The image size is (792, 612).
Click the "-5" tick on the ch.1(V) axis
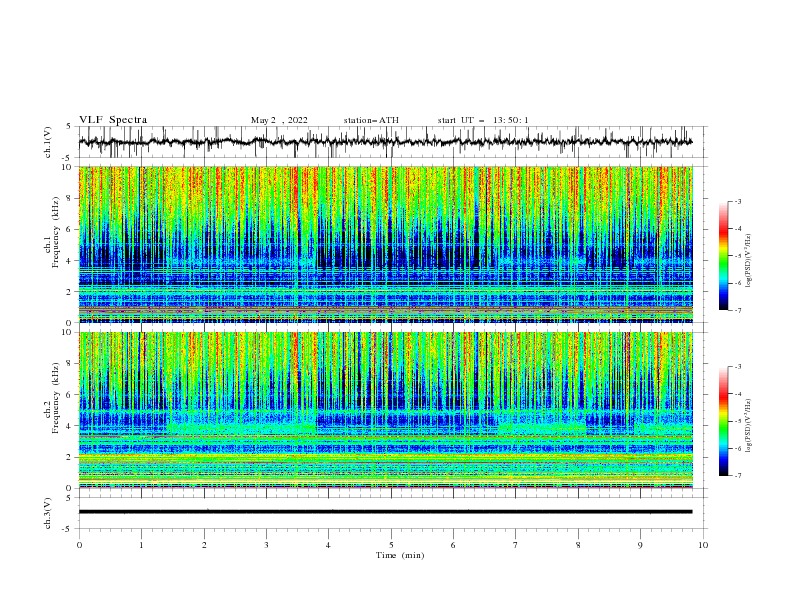68,158
